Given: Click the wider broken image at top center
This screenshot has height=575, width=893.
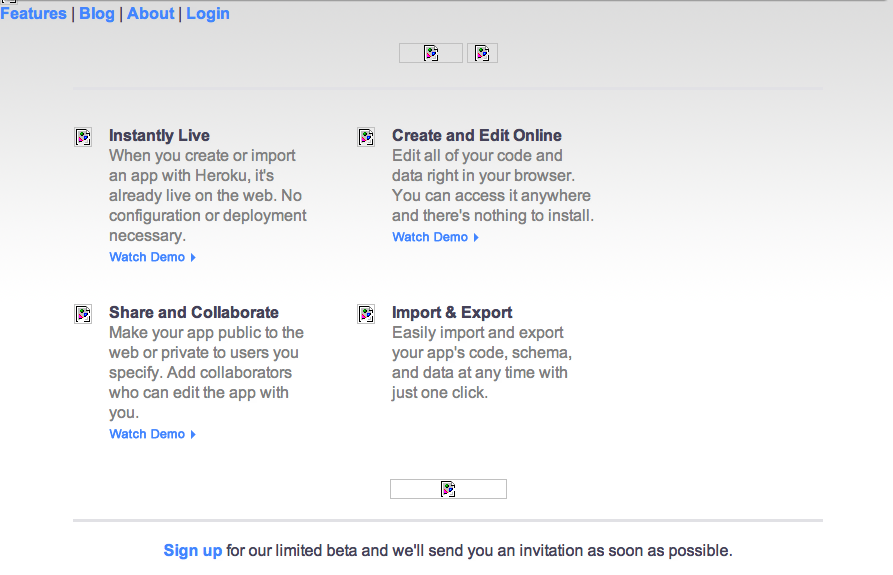Looking at the screenshot, I should (x=431, y=53).
